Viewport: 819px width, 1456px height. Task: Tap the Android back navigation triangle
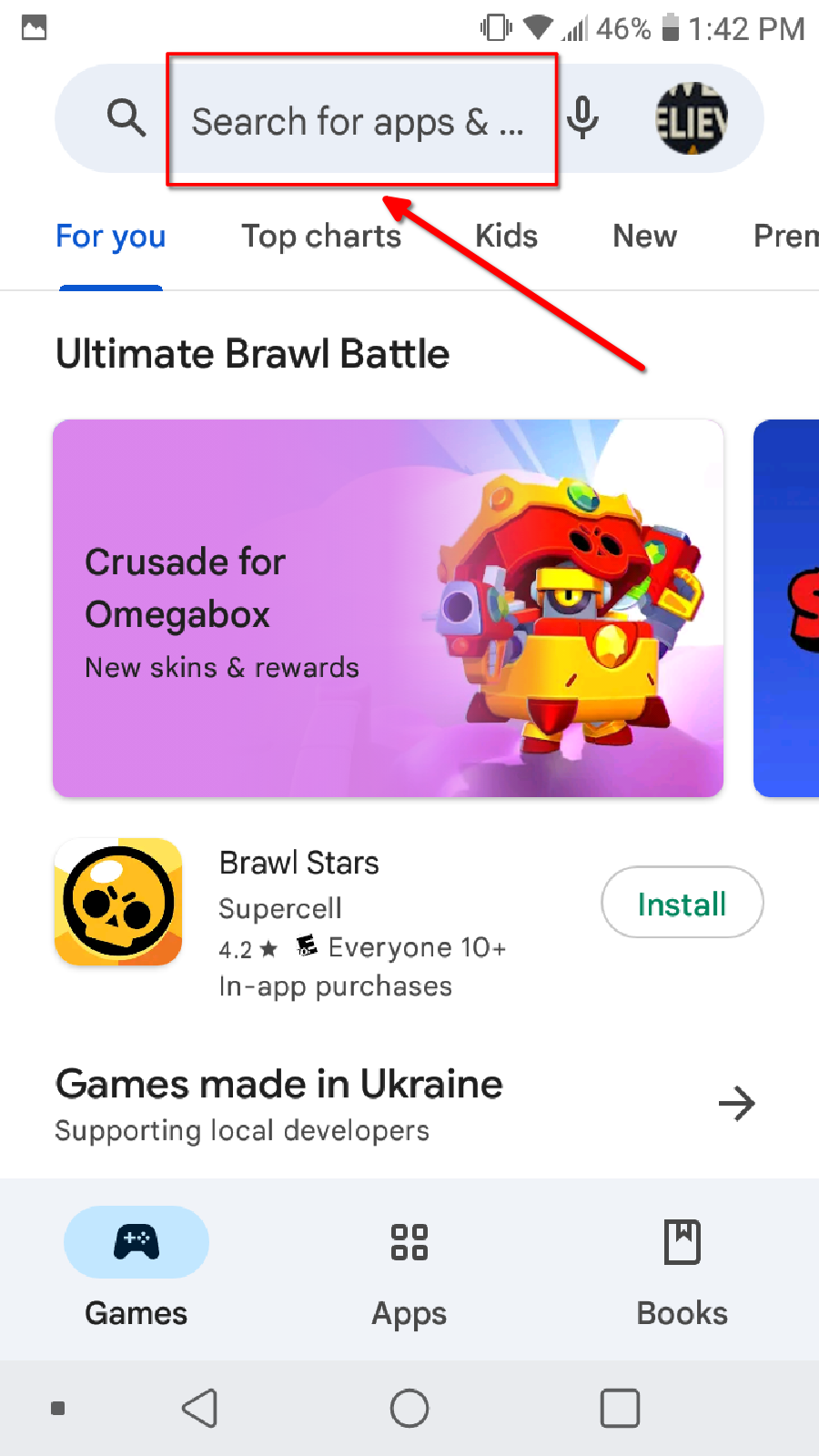click(199, 1409)
